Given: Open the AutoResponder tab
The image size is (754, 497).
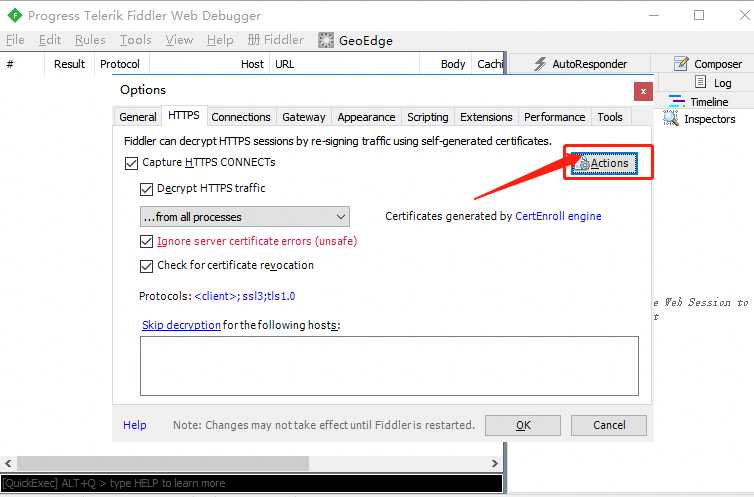Looking at the screenshot, I should pyautogui.click(x=579, y=64).
